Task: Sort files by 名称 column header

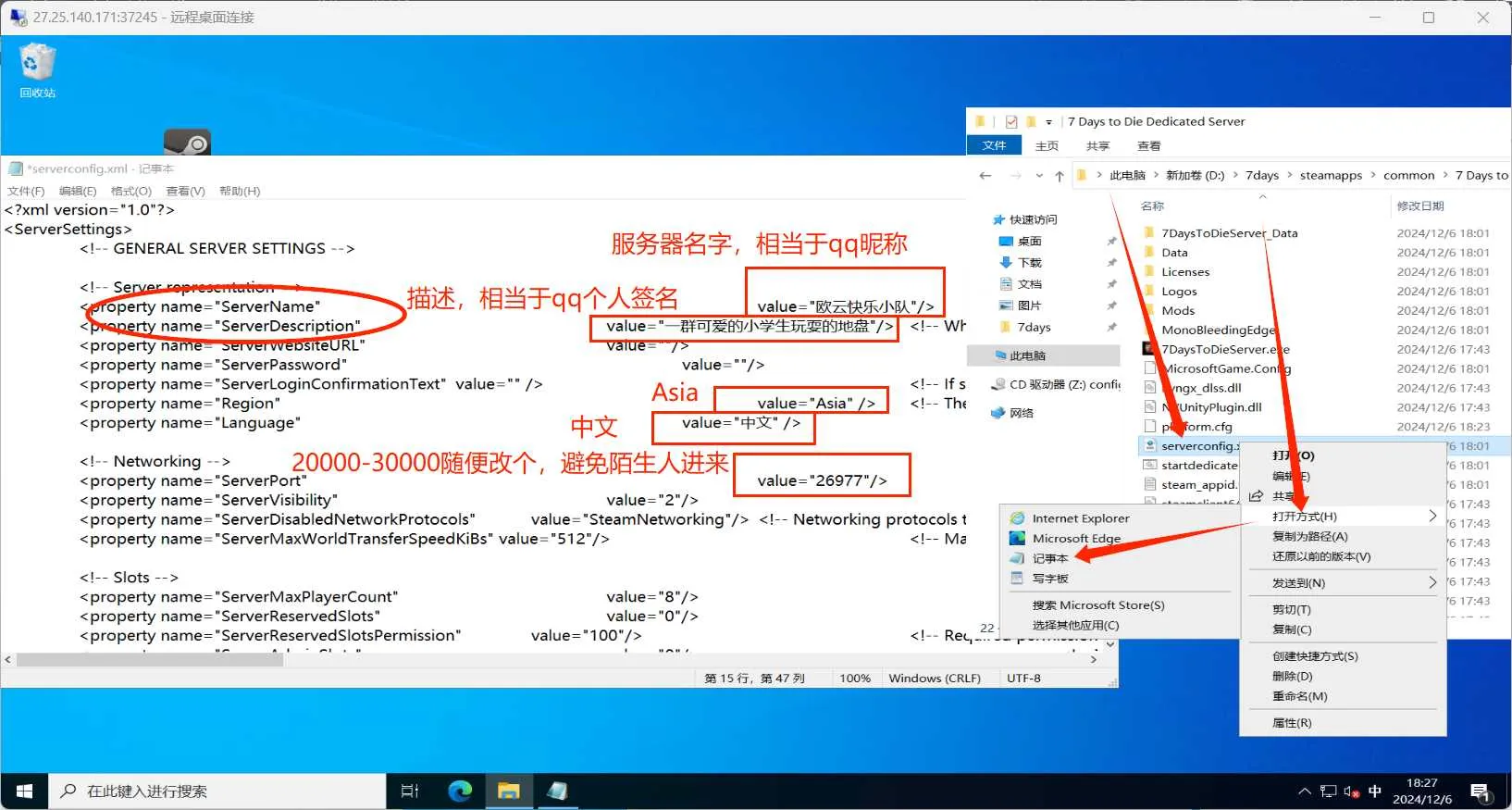Action: [x=1152, y=206]
